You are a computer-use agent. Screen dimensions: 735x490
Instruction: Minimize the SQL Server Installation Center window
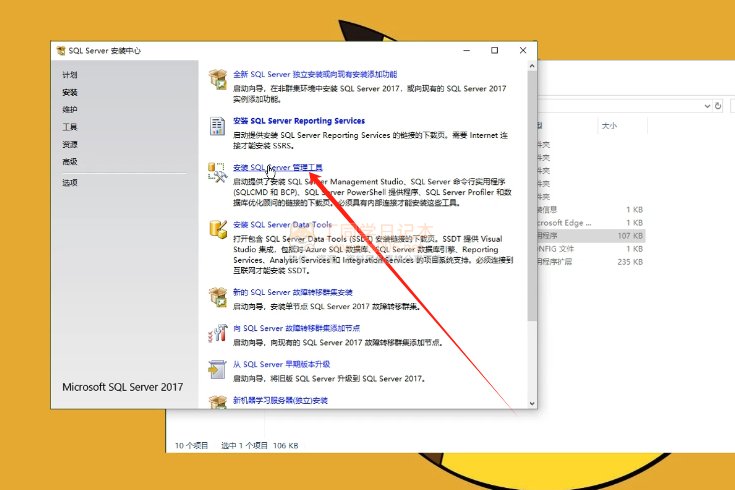click(466, 50)
